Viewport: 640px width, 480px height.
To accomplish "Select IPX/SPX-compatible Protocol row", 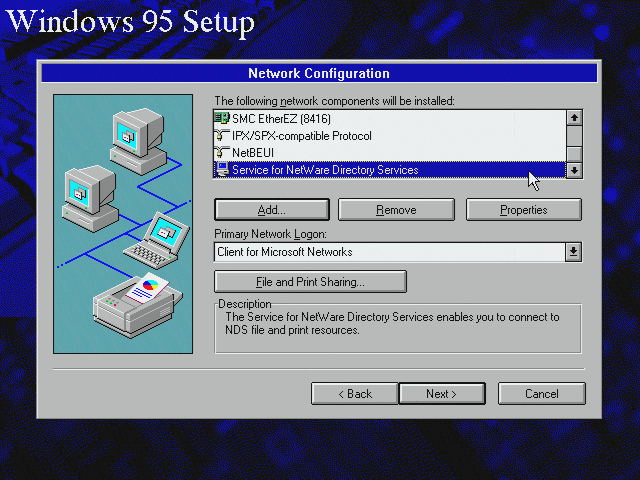I will pyautogui.click(x=389, y=136).
